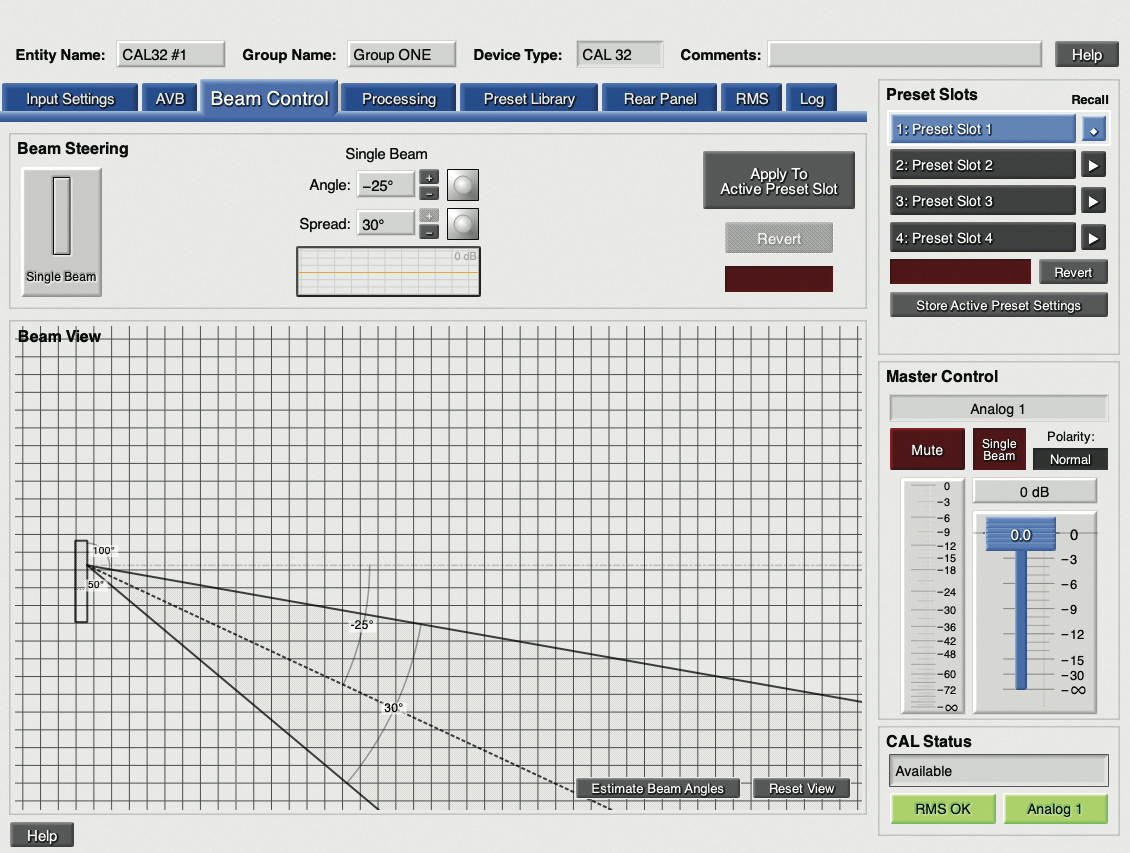This screenshot has height=853, width=1130.
Task: Click the Spread round knob button
Action: coord(463,224)
